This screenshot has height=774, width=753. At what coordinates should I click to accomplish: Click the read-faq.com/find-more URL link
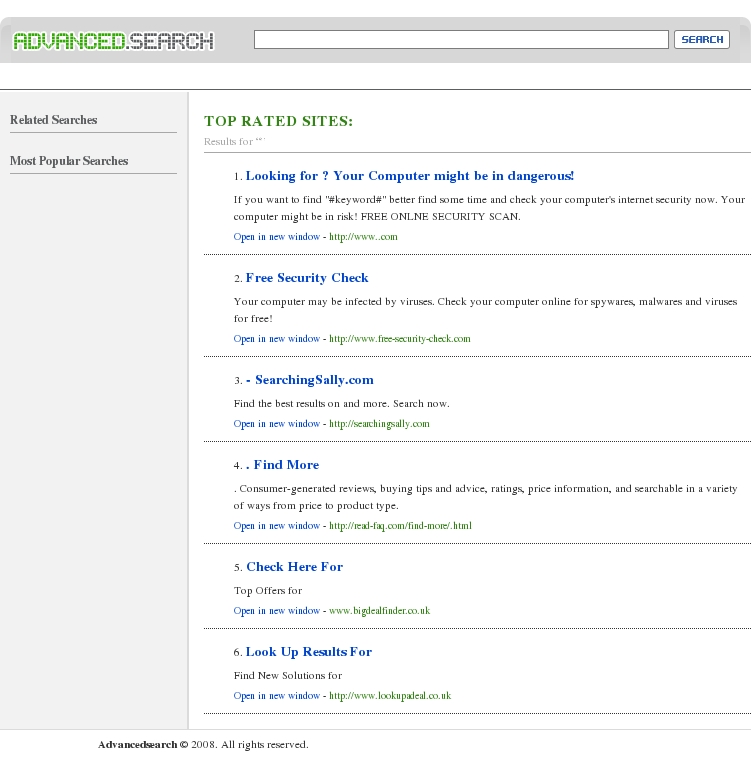[400, 526]
